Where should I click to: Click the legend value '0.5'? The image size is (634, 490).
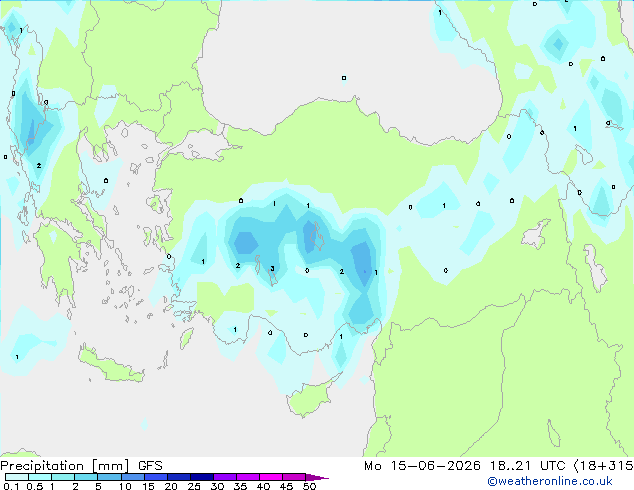(x=34, y=486)
